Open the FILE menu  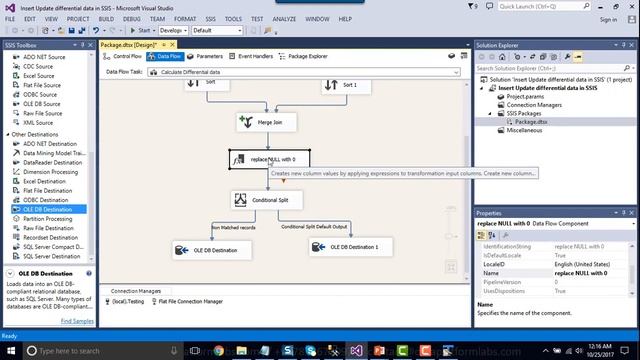10,19
